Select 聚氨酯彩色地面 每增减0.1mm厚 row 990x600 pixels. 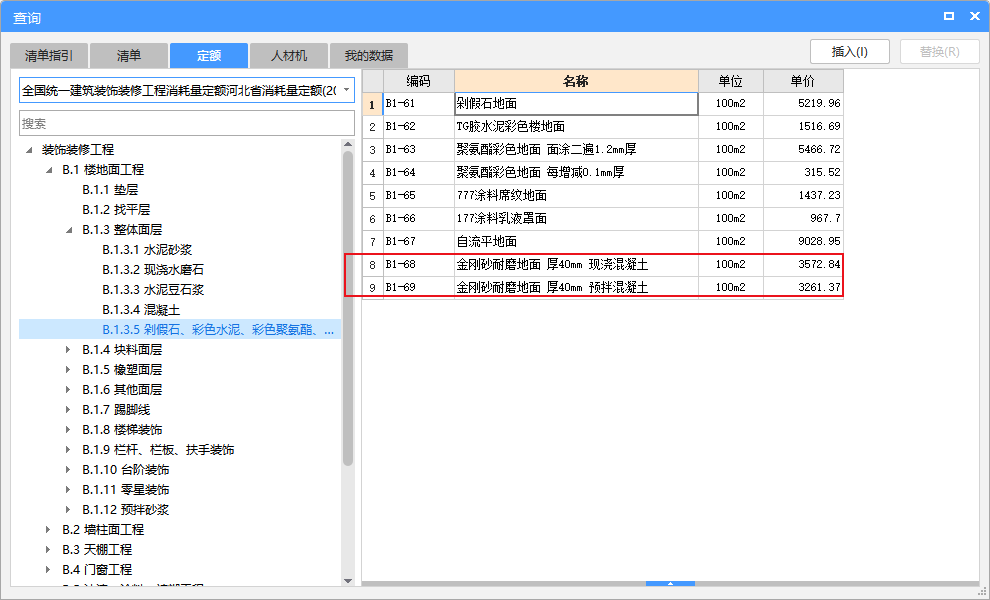point(603,172)
